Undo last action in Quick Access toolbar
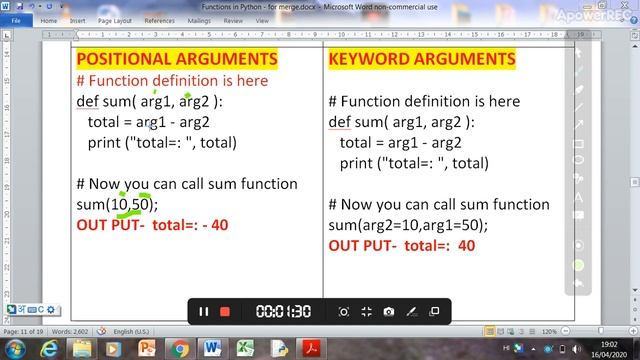 31,6
